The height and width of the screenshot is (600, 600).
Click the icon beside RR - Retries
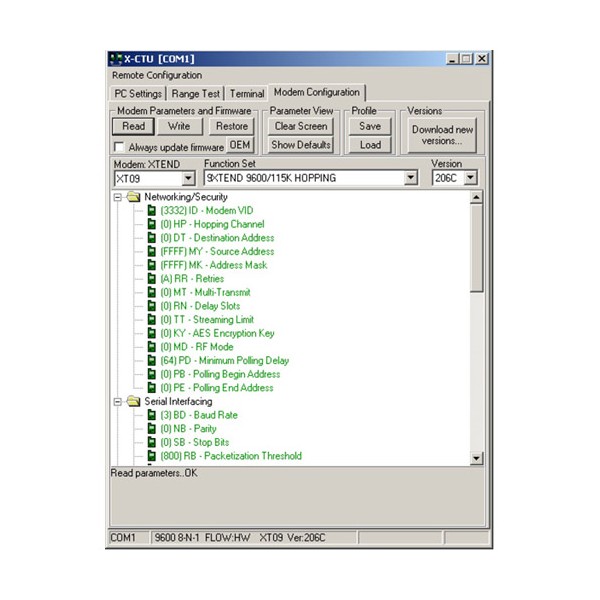tap(152, 279)
